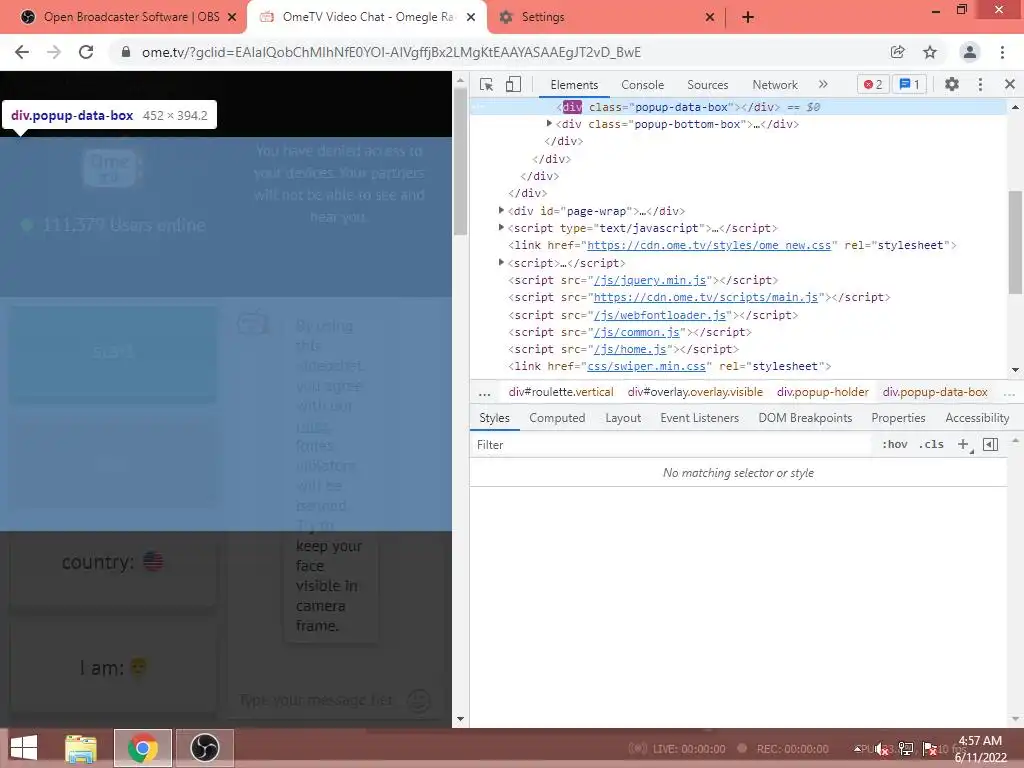Expand the popup-bottom-box div node
Viewport: 1024px width, 768px height.
(549, 123)
